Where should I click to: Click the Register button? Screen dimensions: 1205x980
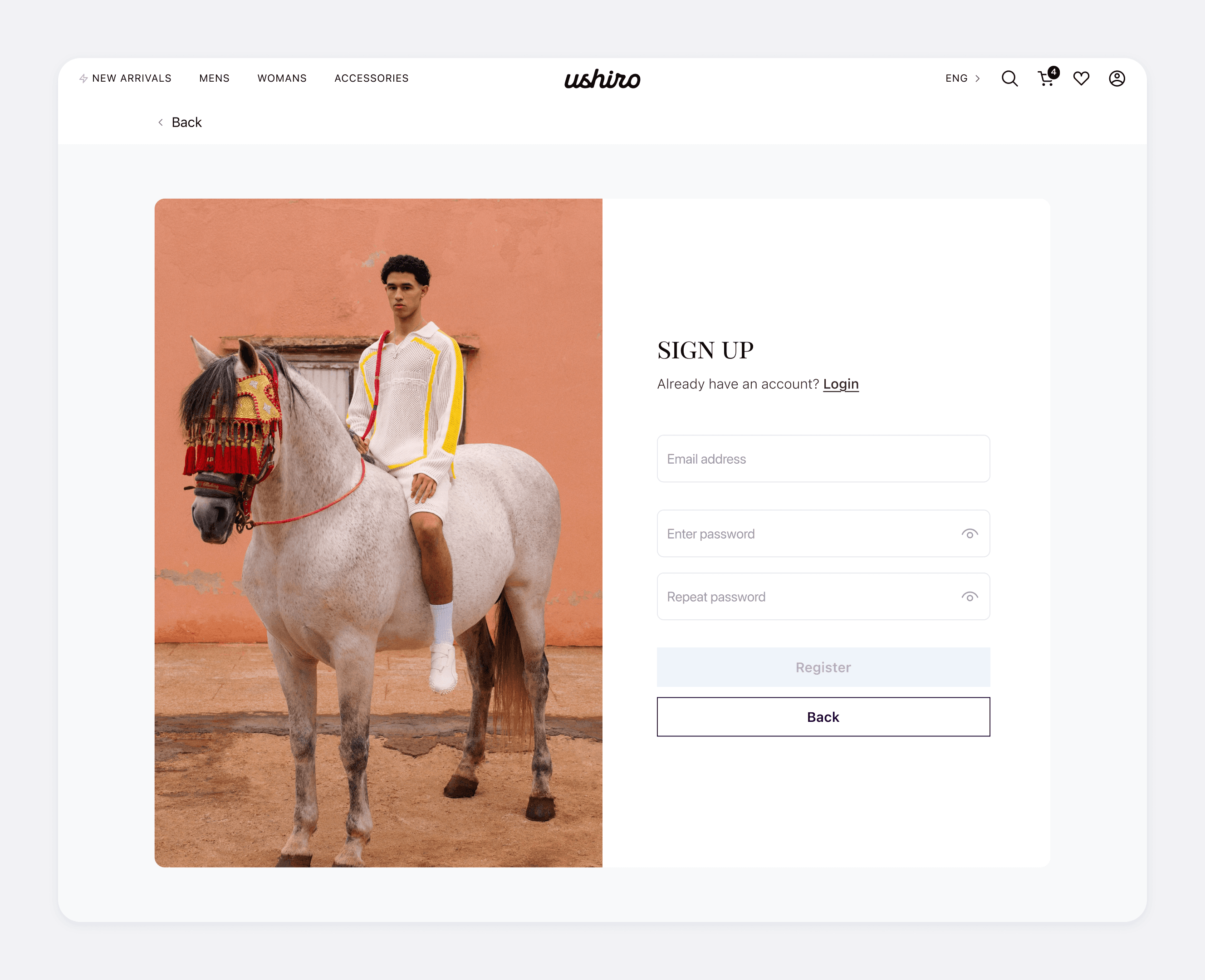click(x=823, y=667)
